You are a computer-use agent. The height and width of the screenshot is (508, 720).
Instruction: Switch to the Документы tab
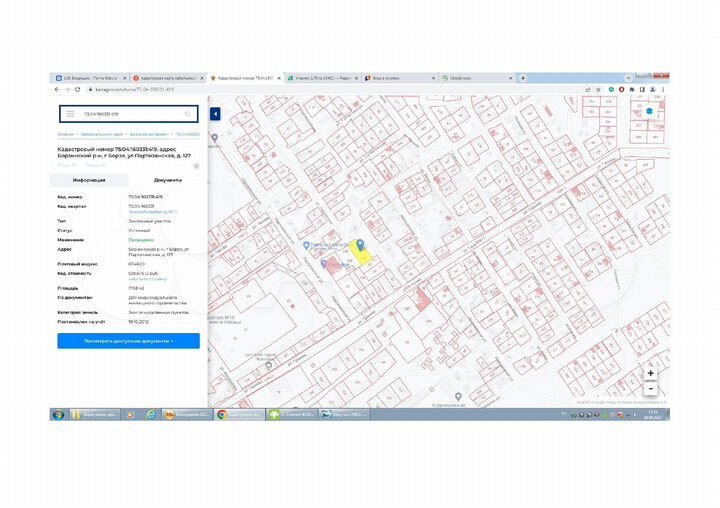[x=167, y=180]
